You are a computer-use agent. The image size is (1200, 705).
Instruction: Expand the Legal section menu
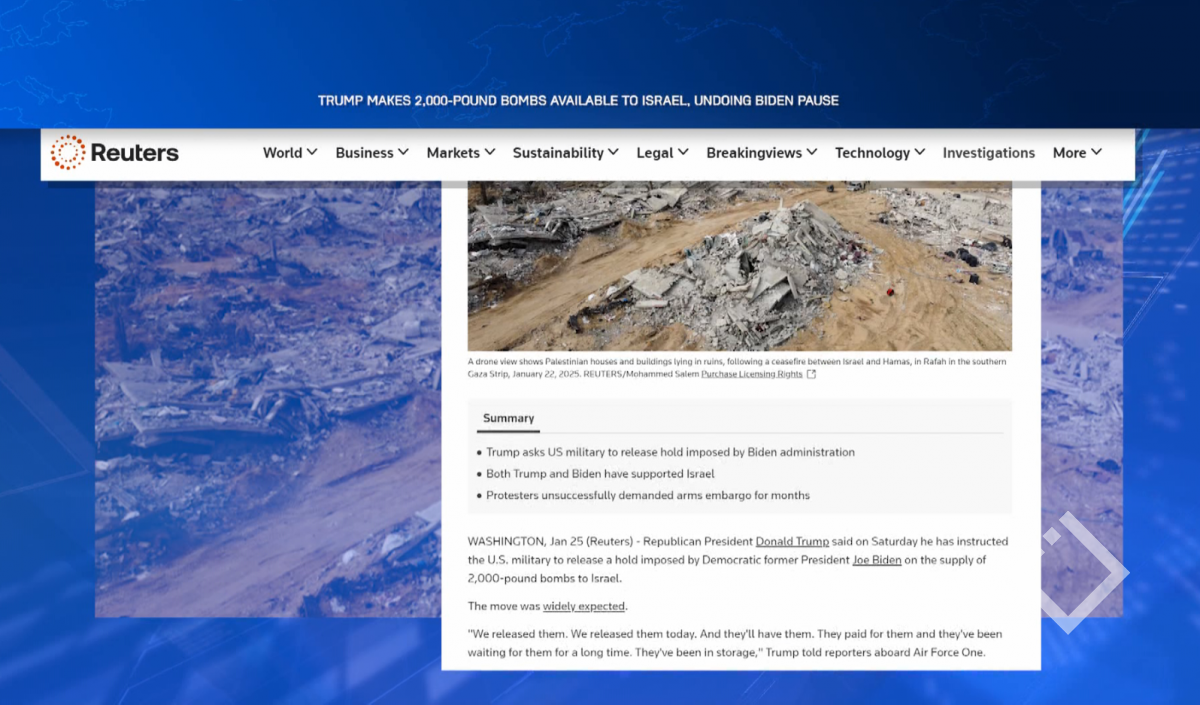[x=662, y=153]
